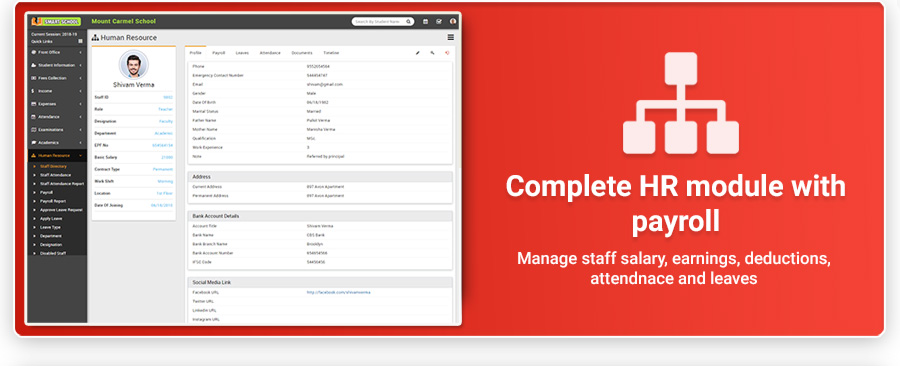Viewport: 900px width, 366px height.
Task: Switch to the Leaves tab
Action: tap(242, 53)
